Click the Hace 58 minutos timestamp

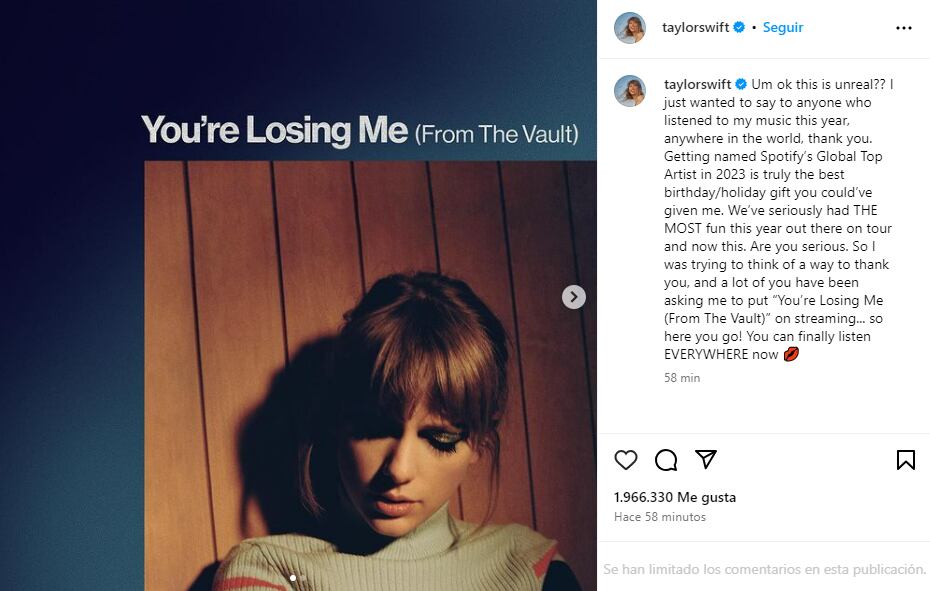pos(660,517)
